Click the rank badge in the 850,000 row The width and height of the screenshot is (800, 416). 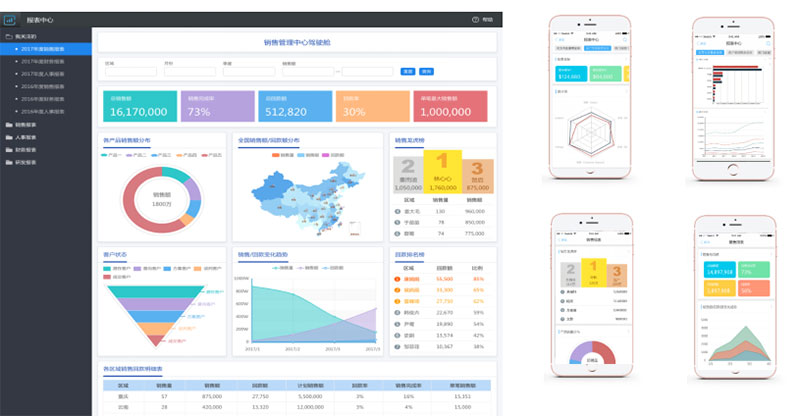pyautogui.click(x=397, y=223)
